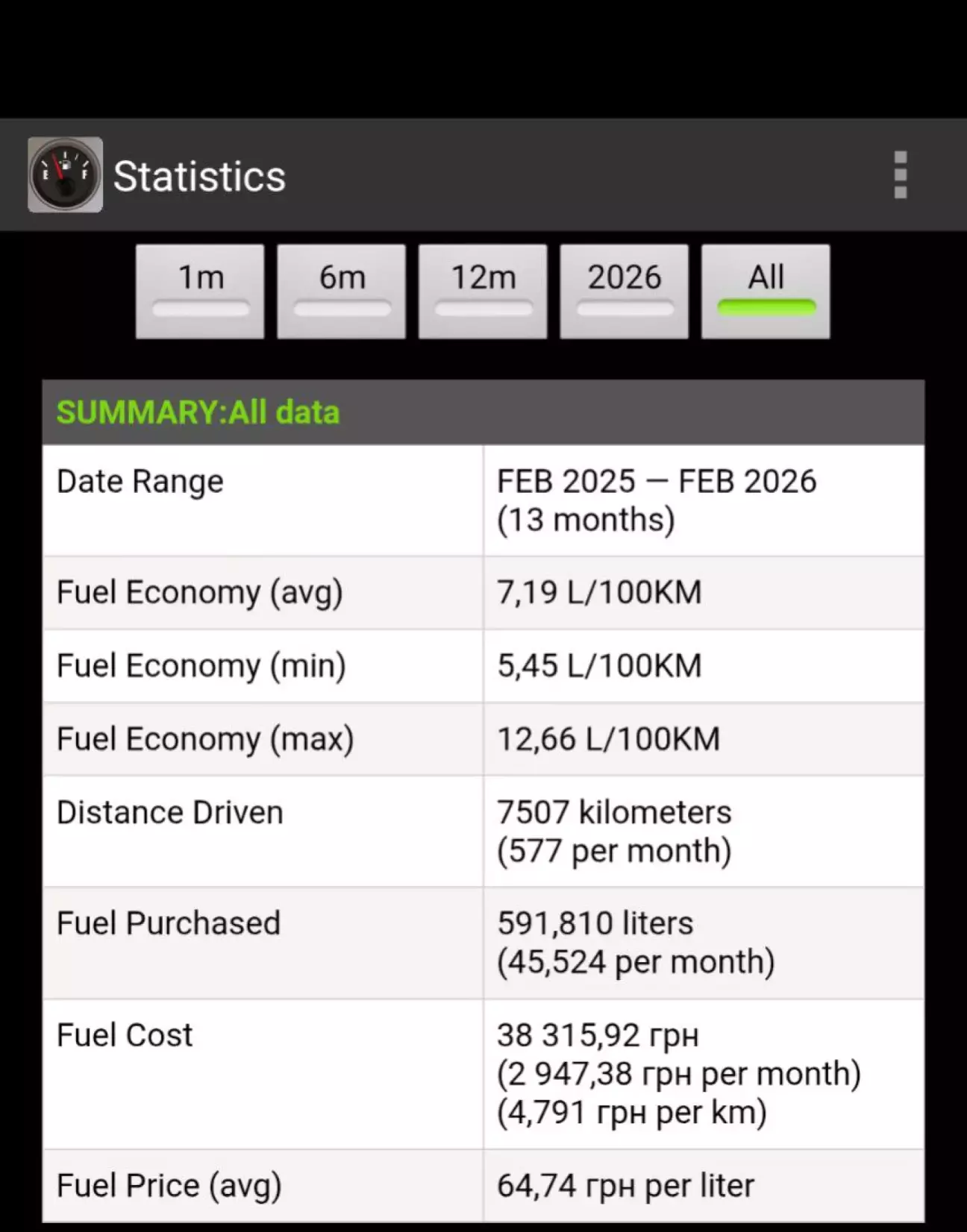Open the three-dot overflow menu
The width and height of the screenshot is (967, 1232).
[900, 175]
